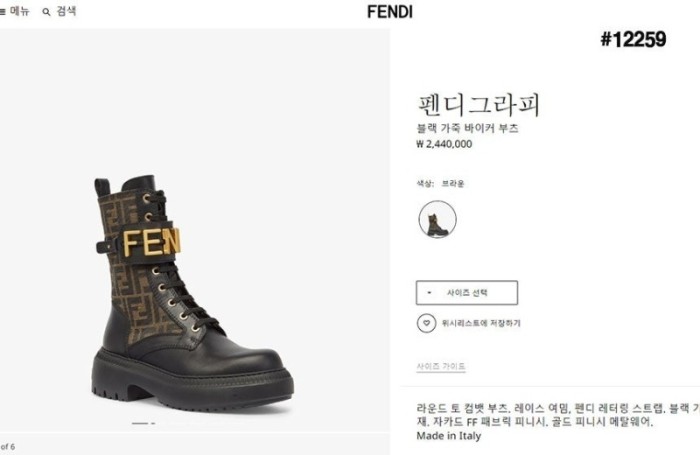Click the 펜디그라피 product title

point(478,104)
